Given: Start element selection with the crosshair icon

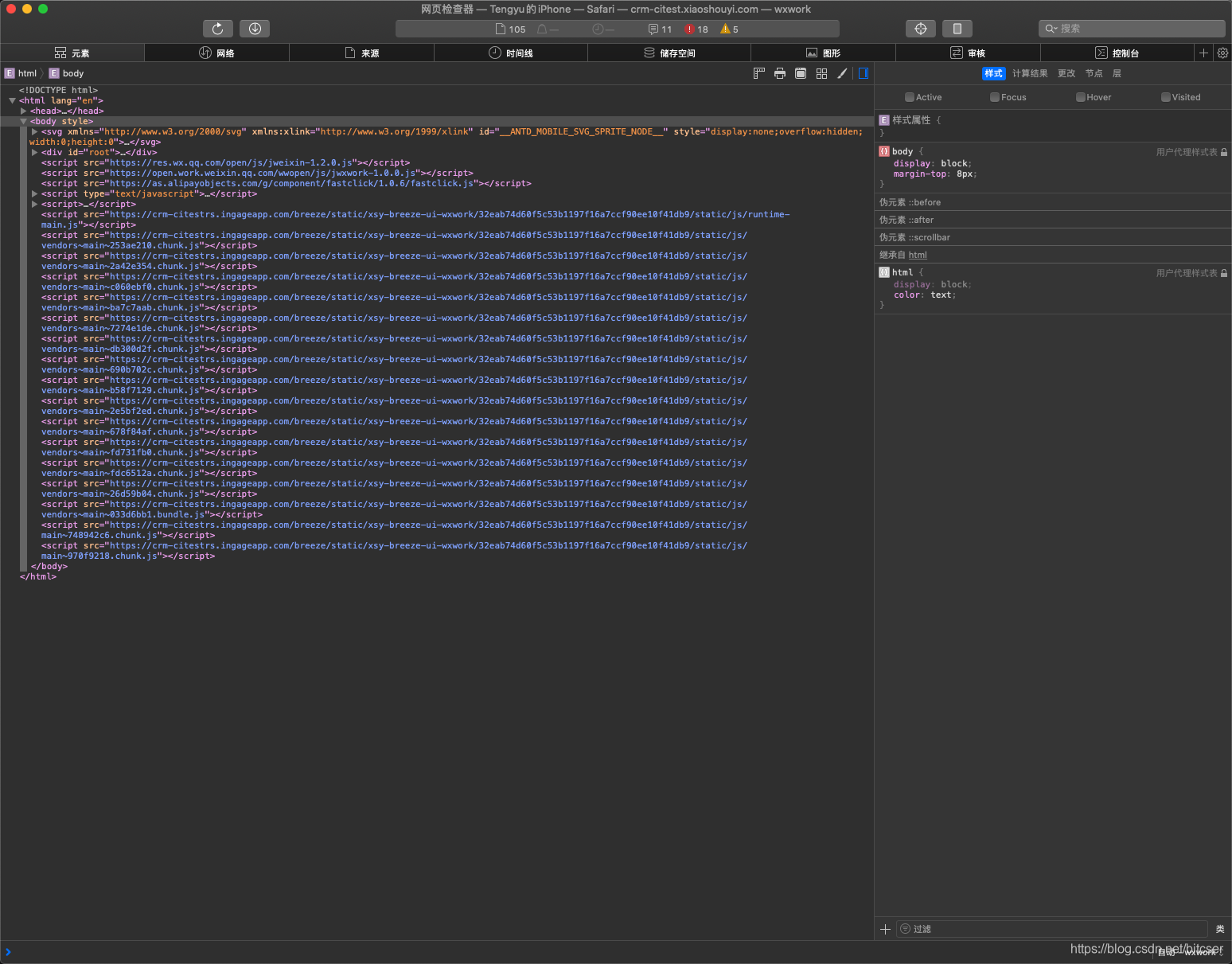Looking at the screenshot, I should [x=921, y=29].
